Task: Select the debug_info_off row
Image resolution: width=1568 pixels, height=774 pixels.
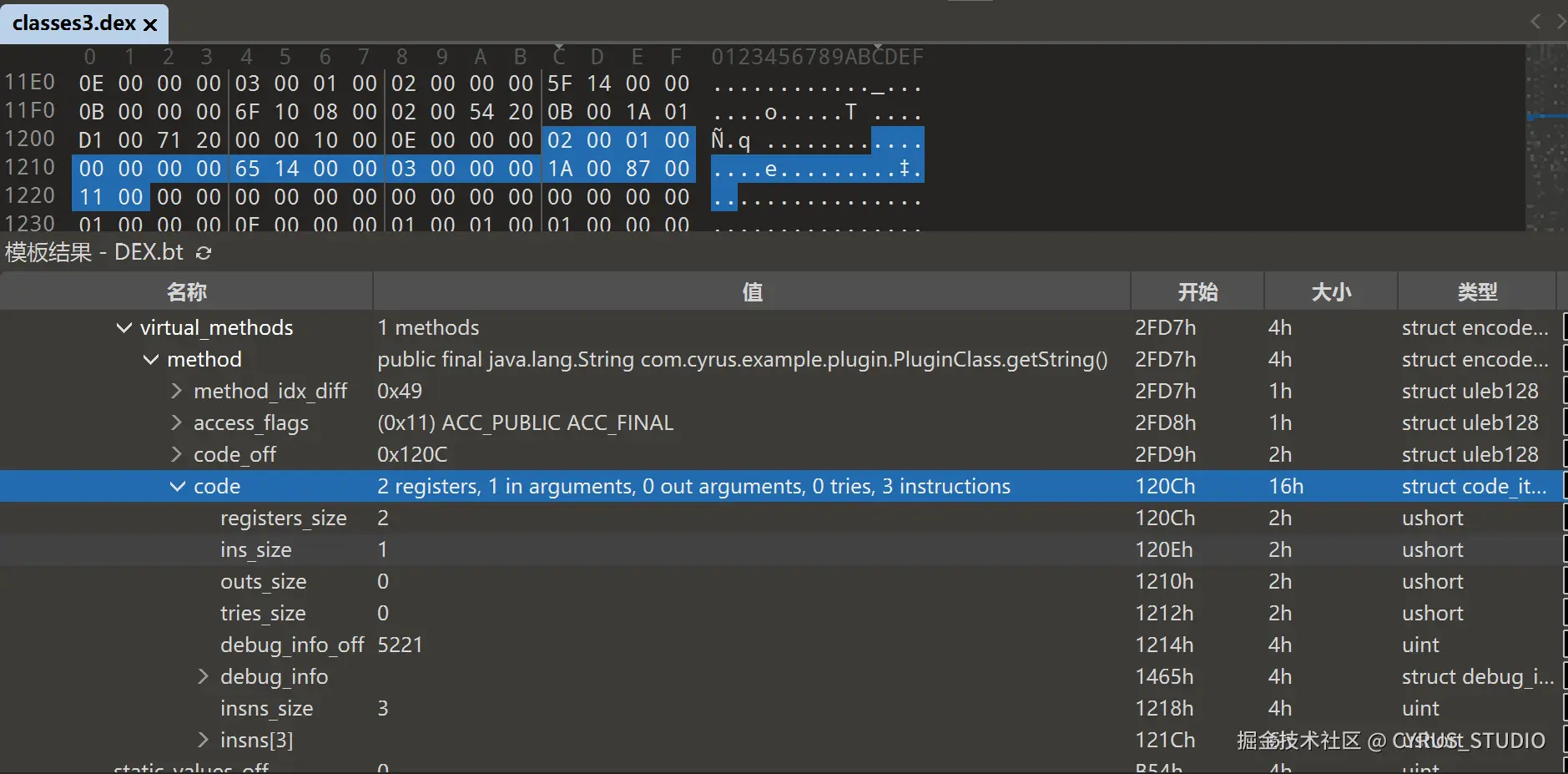Action: [780, 645]
